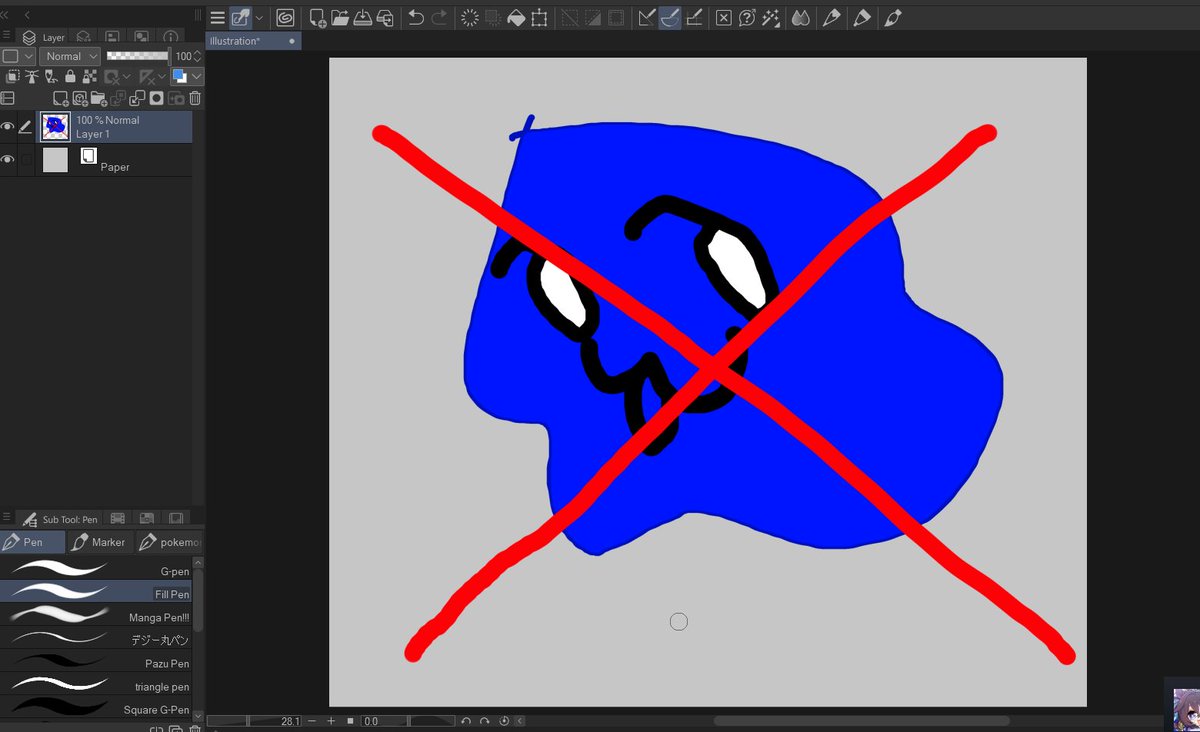
Task: Choose the Fill Pen brush
Action: coord(96,593)
